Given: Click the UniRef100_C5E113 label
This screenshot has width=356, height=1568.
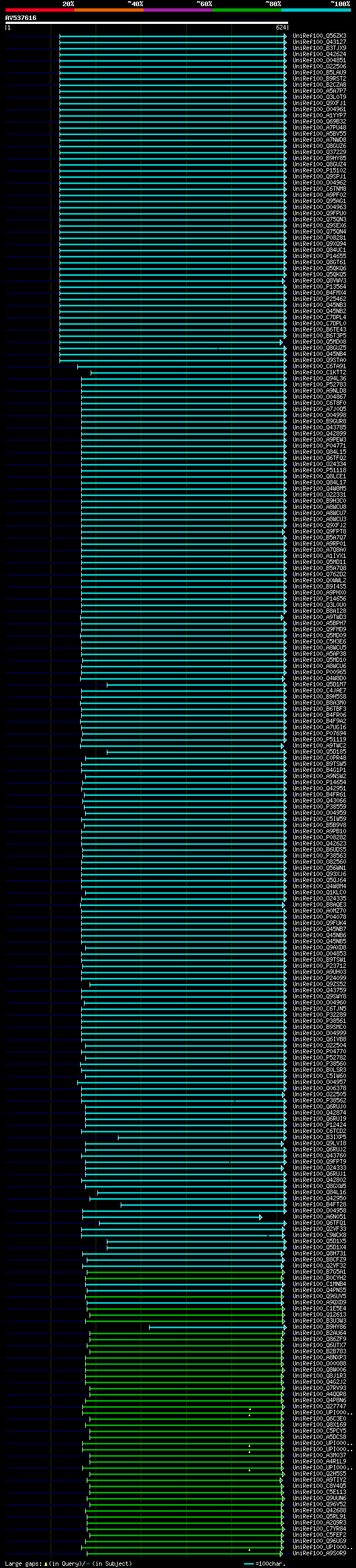Looking at the screenshot, I should coord(319,1492).
